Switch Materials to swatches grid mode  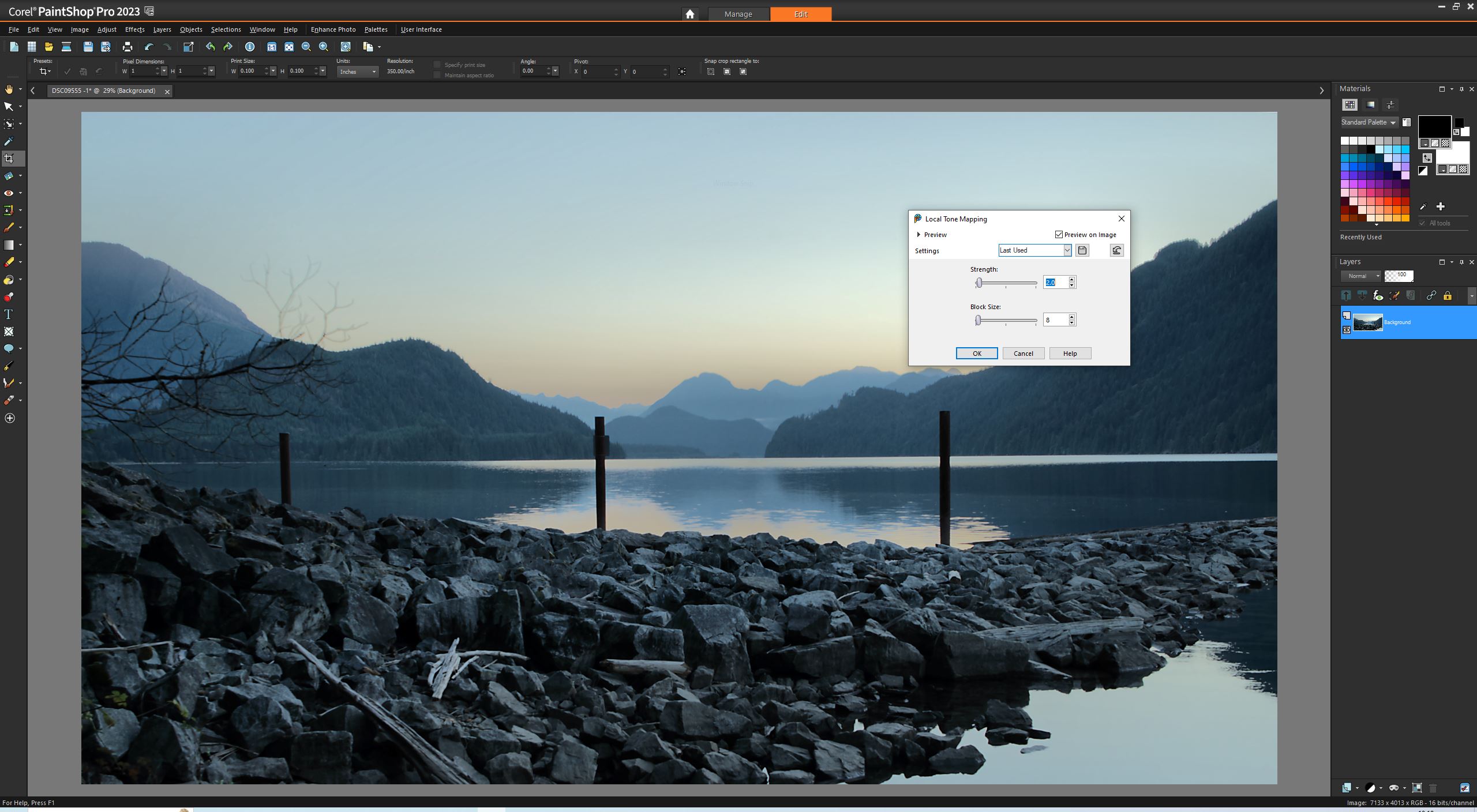(1350, 105)
